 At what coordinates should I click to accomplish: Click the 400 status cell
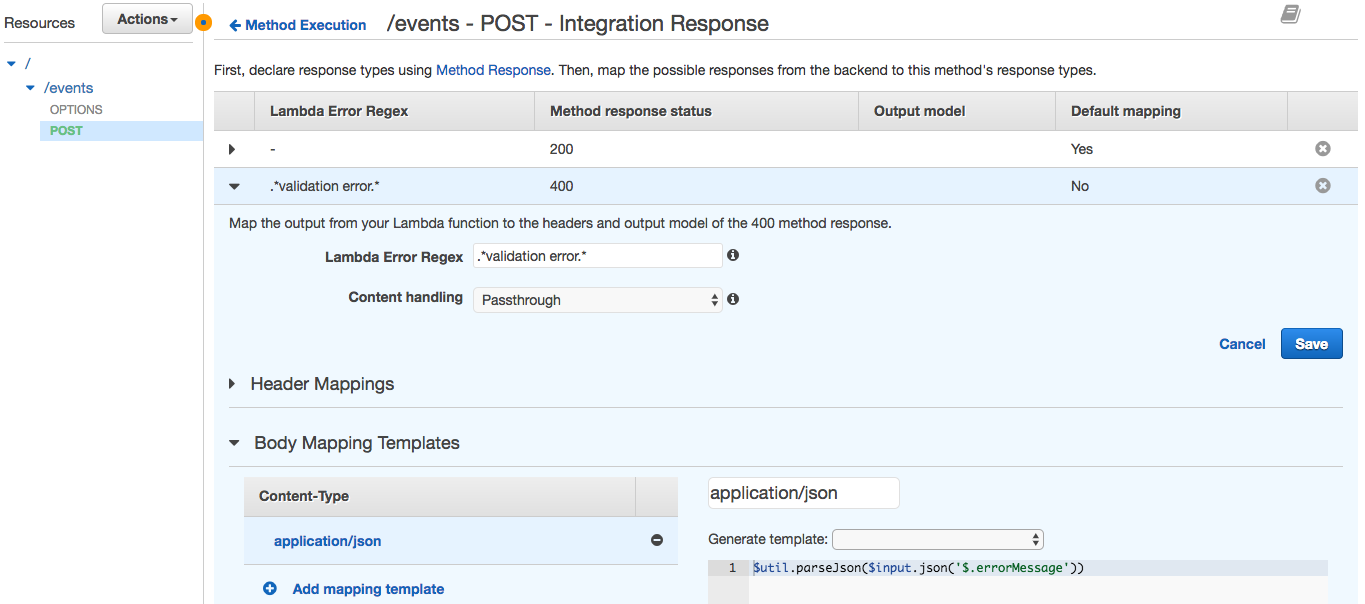562,186
